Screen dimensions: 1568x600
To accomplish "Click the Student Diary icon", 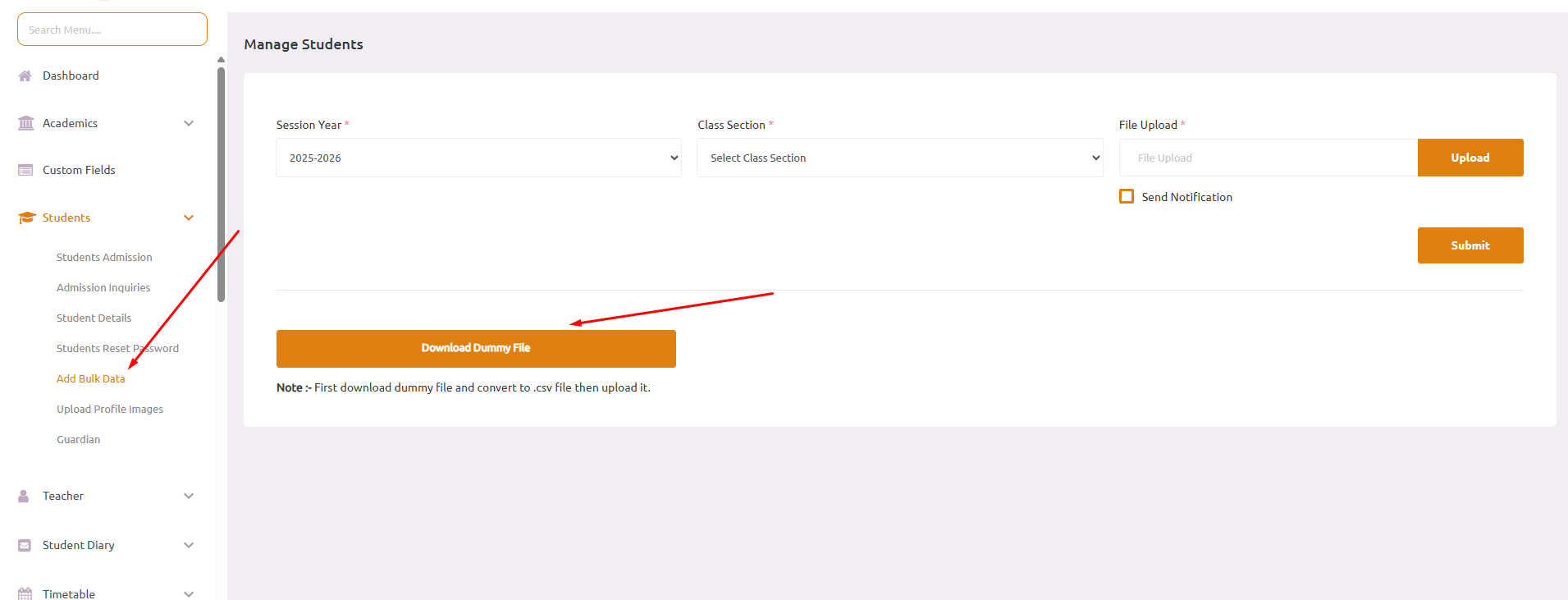I will pyautogui.click(x=25, y=545).
